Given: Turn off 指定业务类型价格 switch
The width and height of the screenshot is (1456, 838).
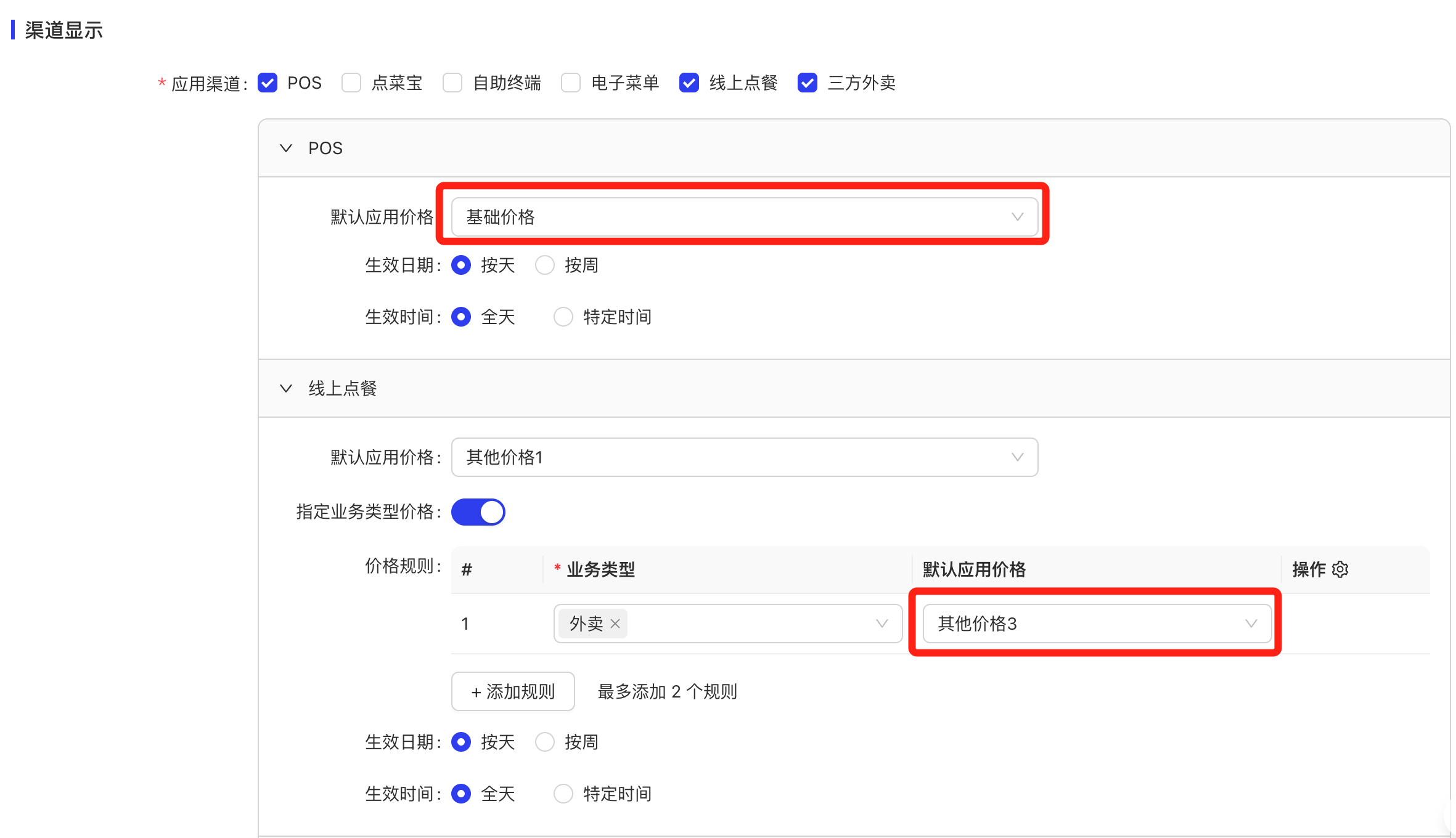Looking at the screenshot, I should (478, 512).
